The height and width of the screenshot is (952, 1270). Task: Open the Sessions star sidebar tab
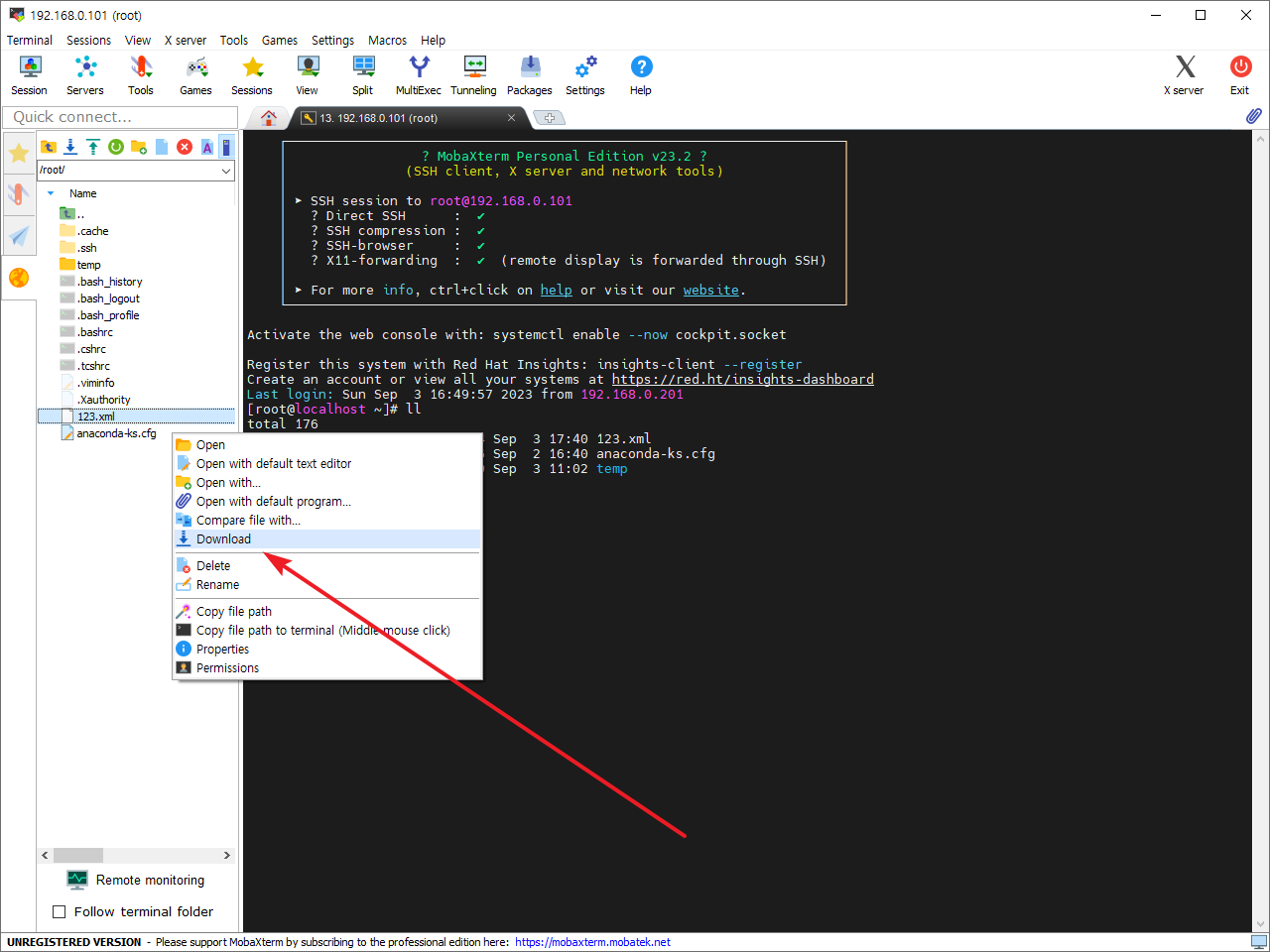pyautogui.click(x=19, y=154)
